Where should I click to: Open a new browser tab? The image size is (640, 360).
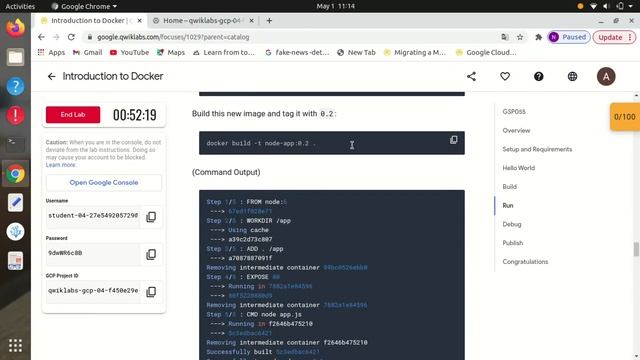point(269,20)
